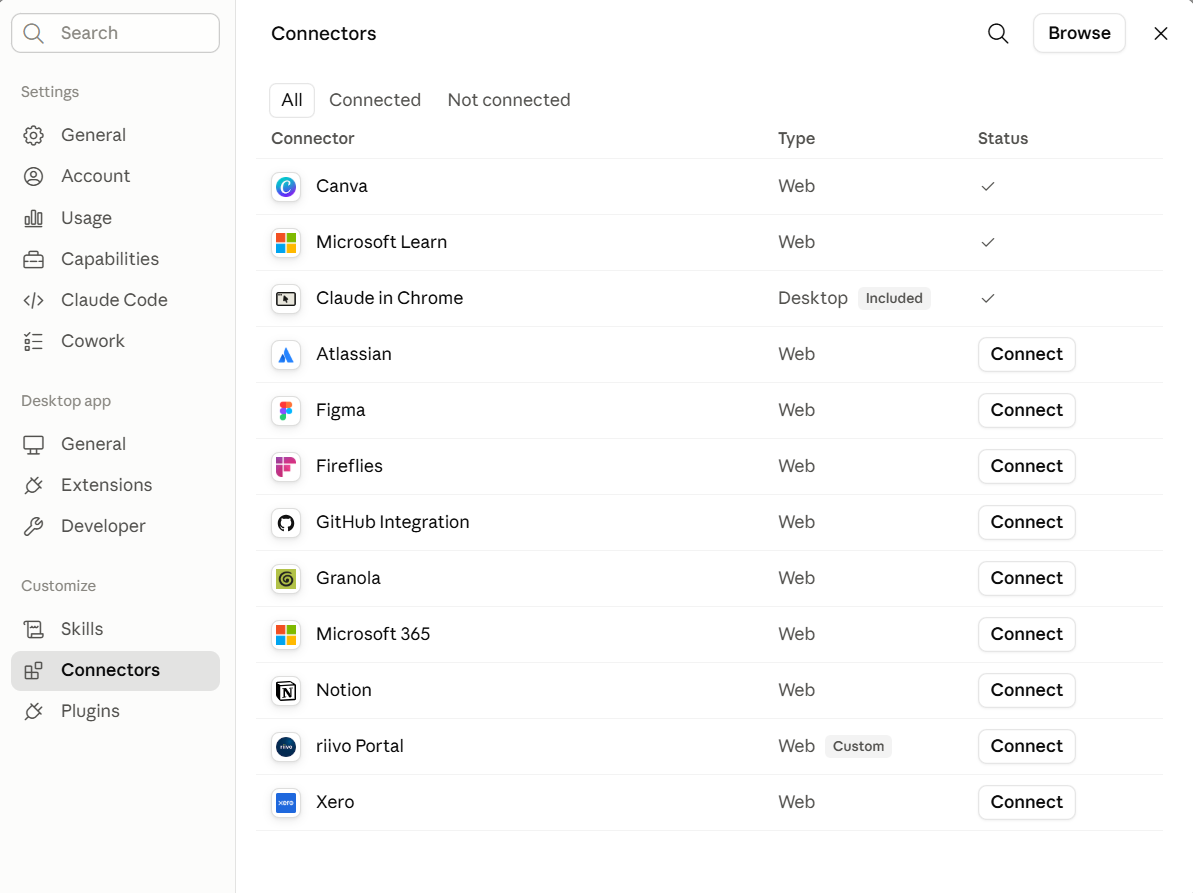This screenshot has height=893, width=1193.
Task: Click the Connector column header
Action: click(x=313, y=138)
